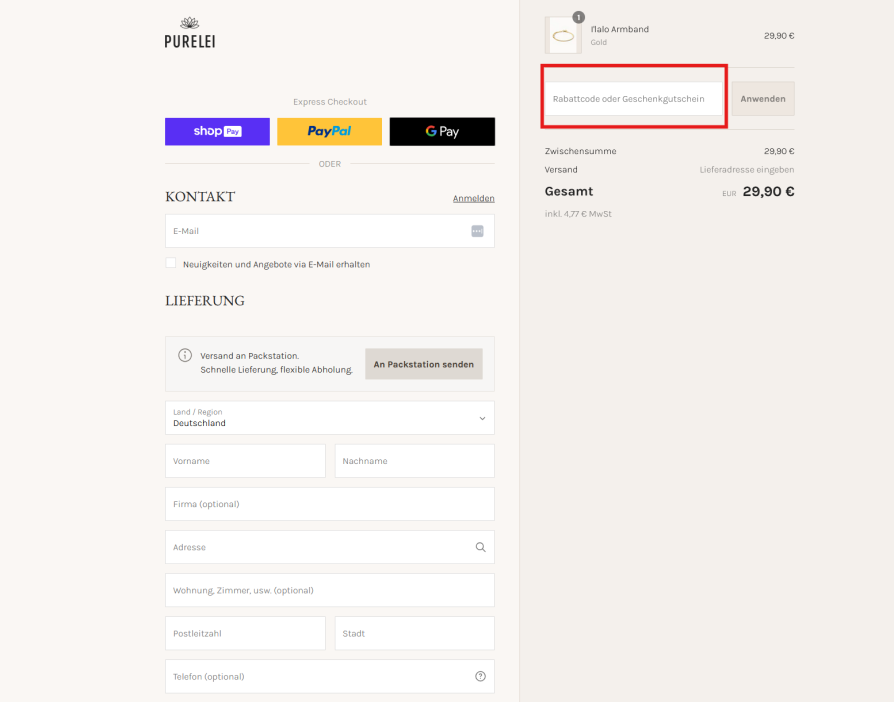The height and width of the screenshot is (702, 894).
Task: Click the help question mark in Telefon field
Action: tap(481, 676)
